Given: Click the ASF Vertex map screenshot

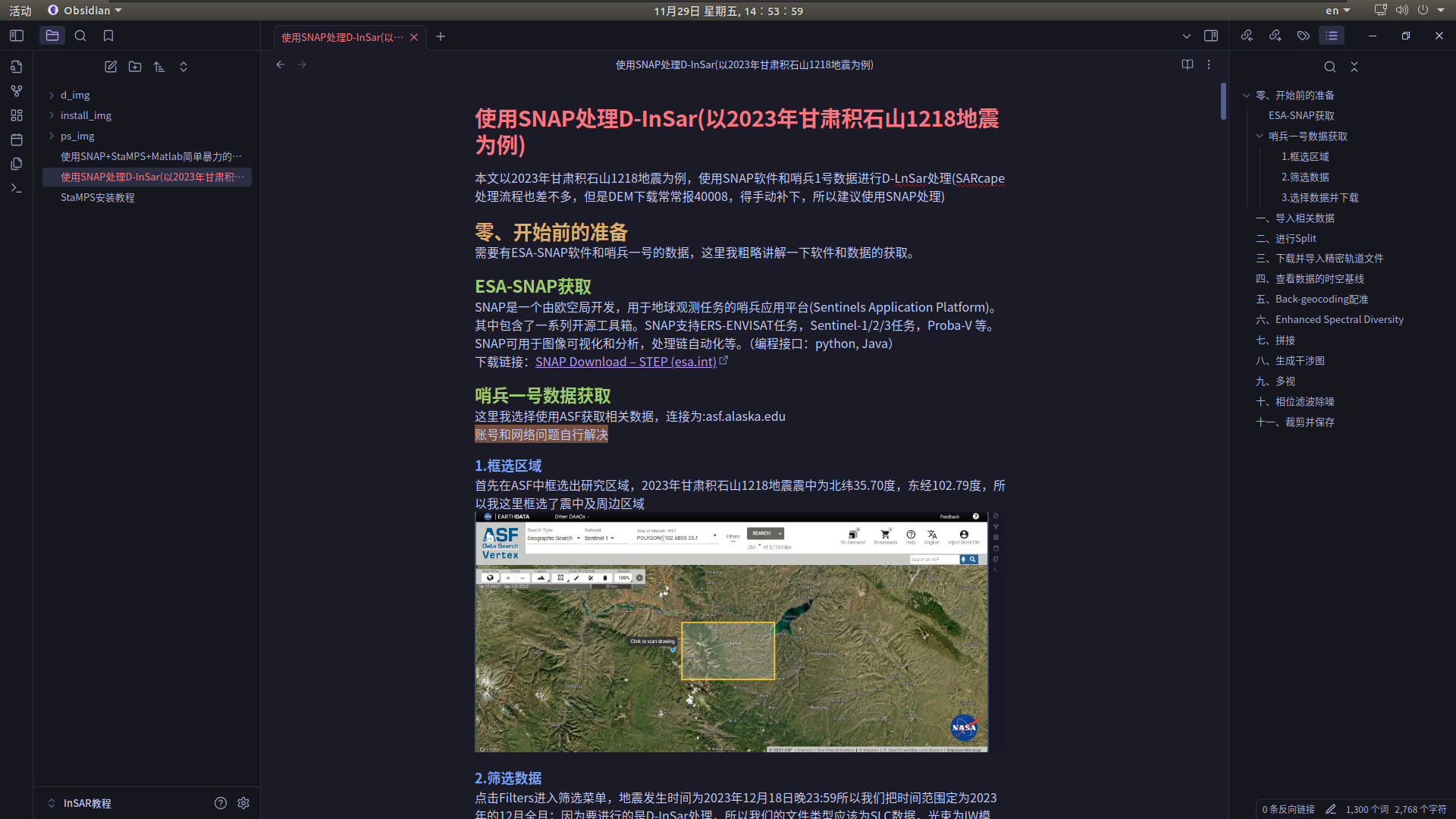Looking at the screenshot, I should [731, 632].
